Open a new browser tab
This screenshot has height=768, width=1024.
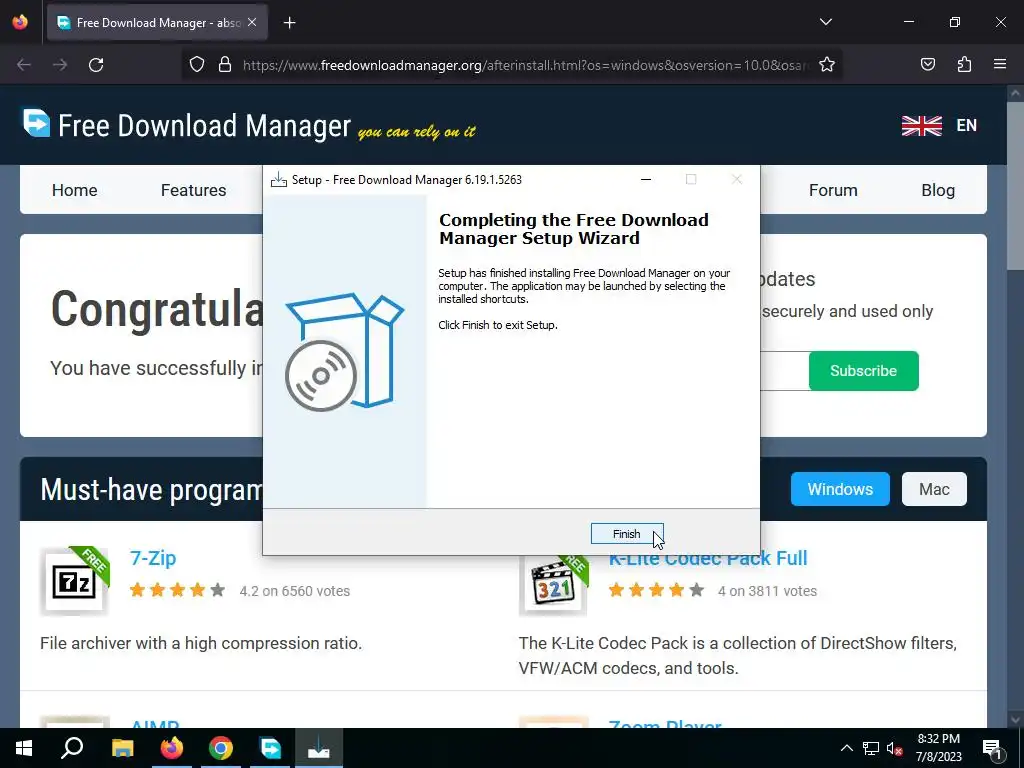tap(289, 23)
